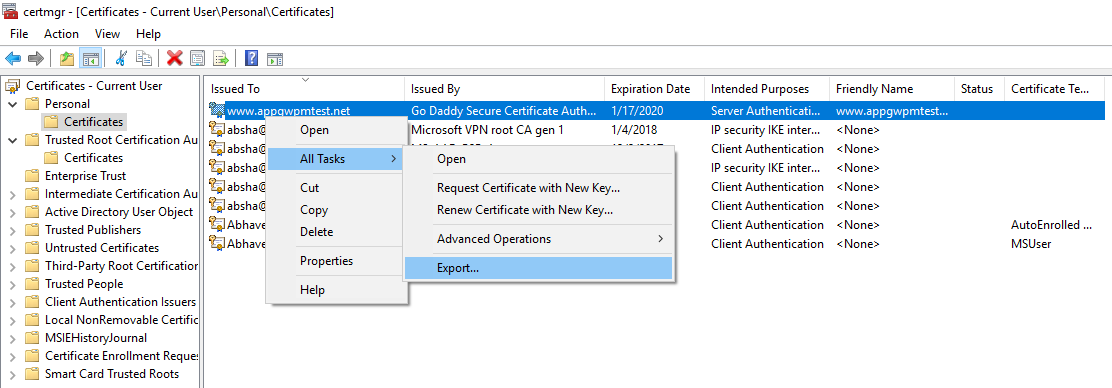The image size is (1112, 388).
Task: Click the blue question mark Help icon
Action: [x=251, y=58]
